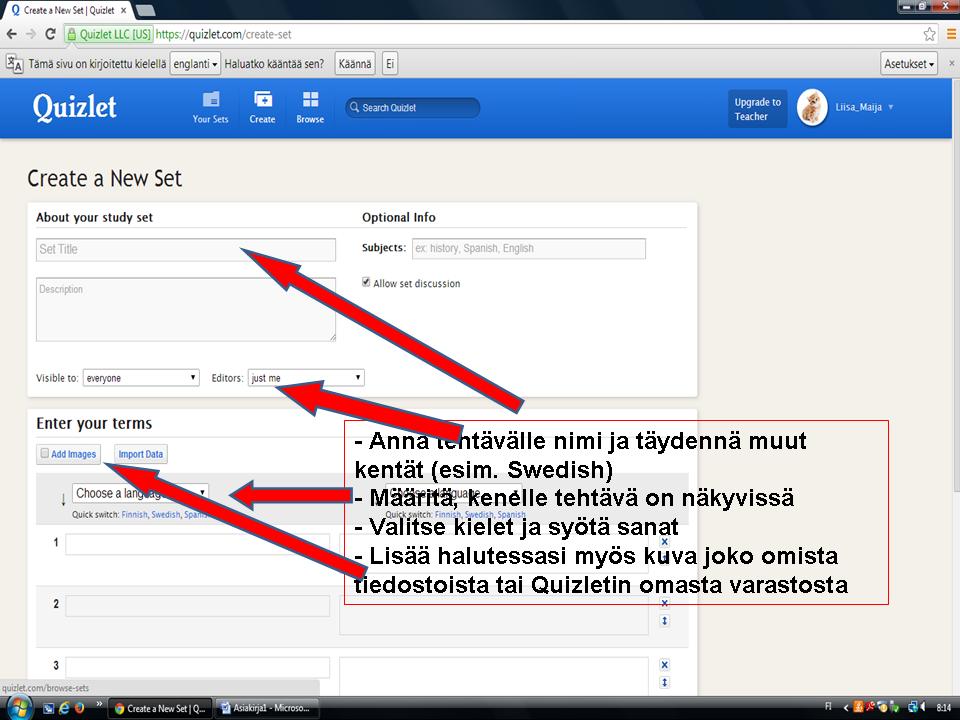
Task: Toggle Allow set discussion checkbox
Action: pyautogui.click(x=367, y=283)
